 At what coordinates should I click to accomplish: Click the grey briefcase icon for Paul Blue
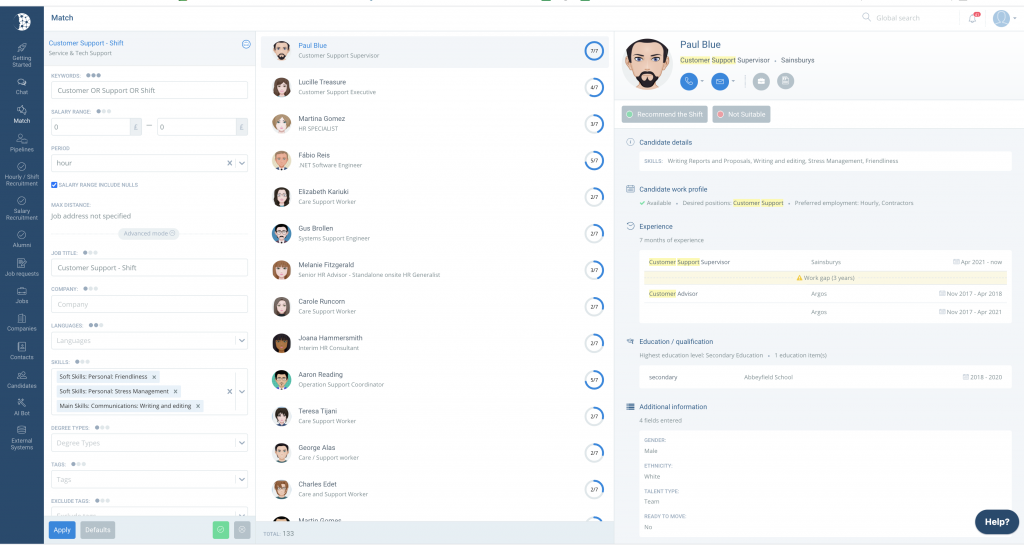[x=761, y=82]
